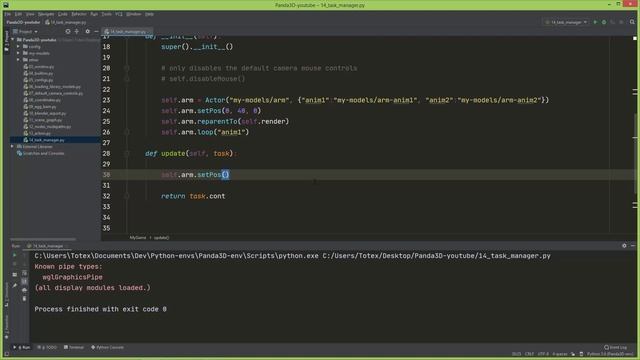Expand the my-models folder
The height and width of the screenshot is (360, 640).
click(18, 53)
